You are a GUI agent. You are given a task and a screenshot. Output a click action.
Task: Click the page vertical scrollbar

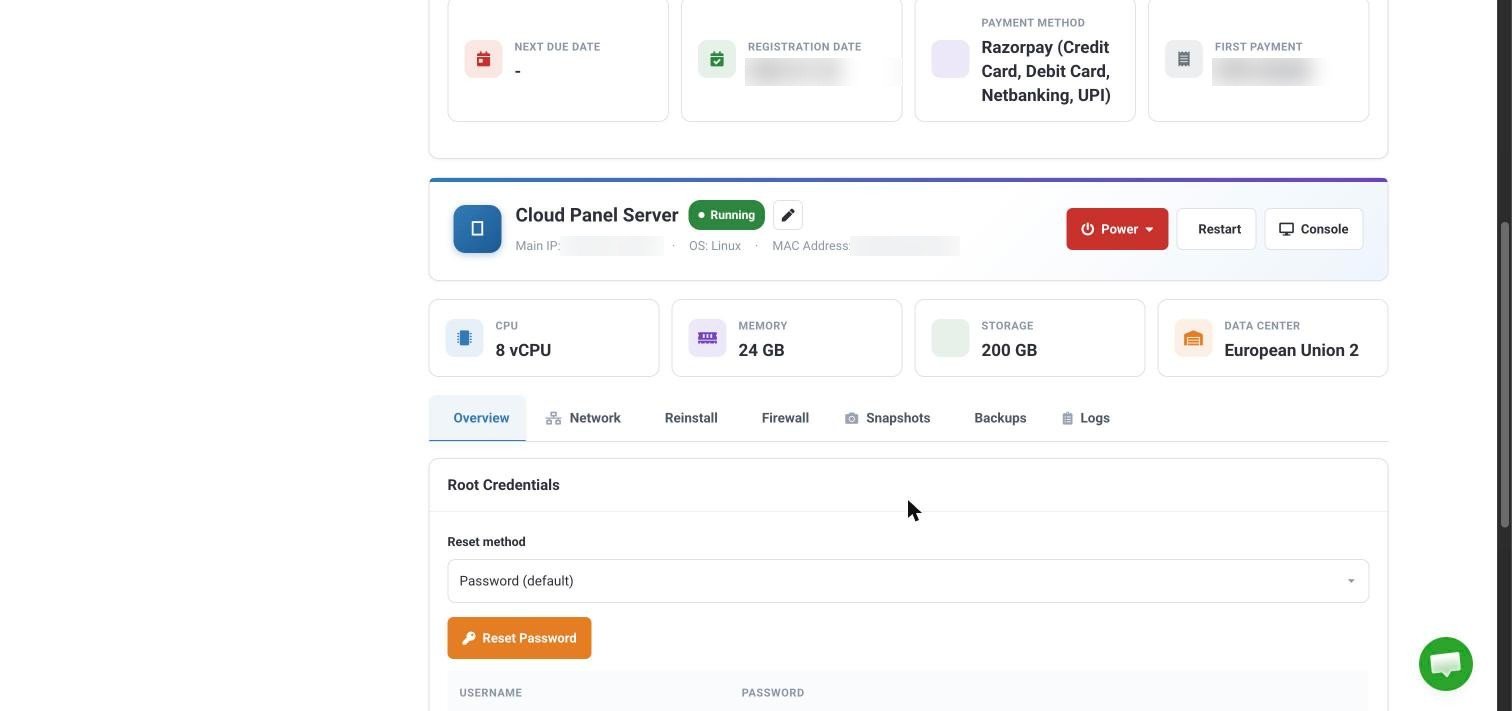[x=1505, y=375]
